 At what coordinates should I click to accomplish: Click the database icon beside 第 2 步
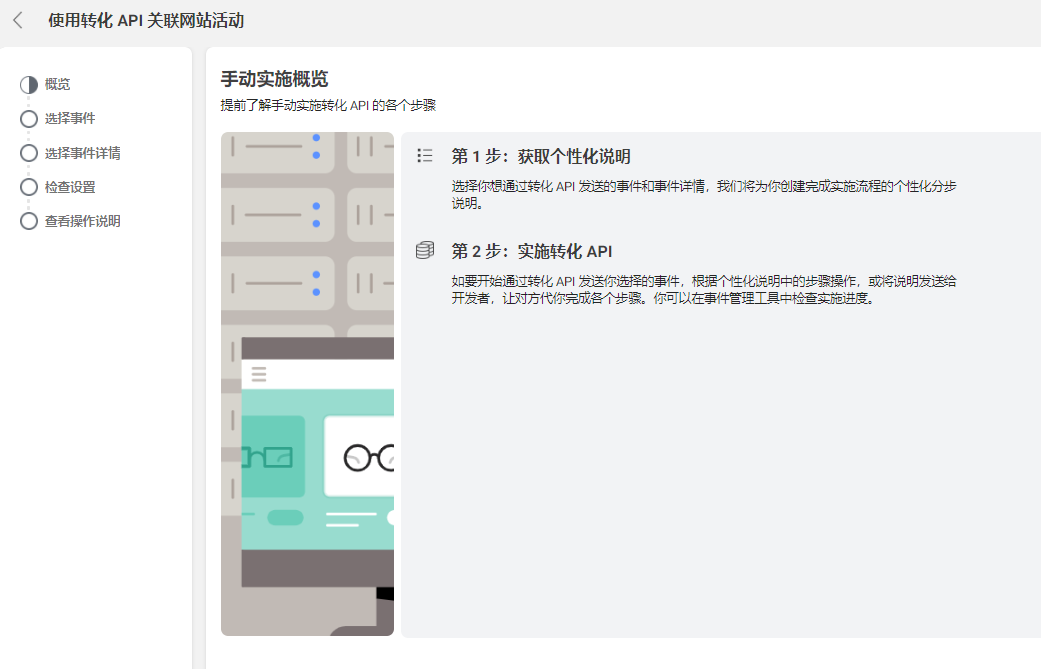[x=425, y=250]
